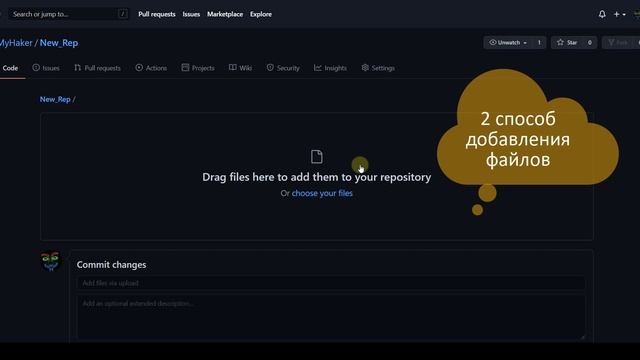The image size is (640, 360).
Task: Focus the optional extended description textarea
Action: point(331,317)
